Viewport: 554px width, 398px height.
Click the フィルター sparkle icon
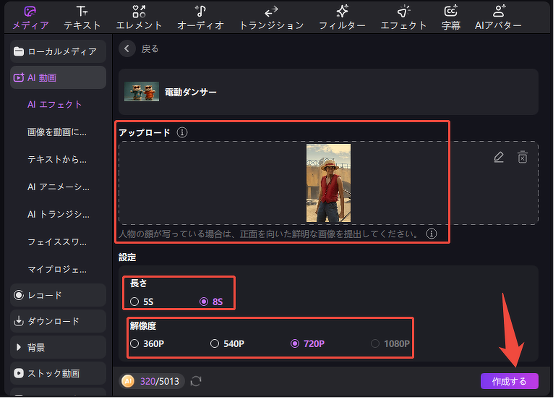[342, 11]
